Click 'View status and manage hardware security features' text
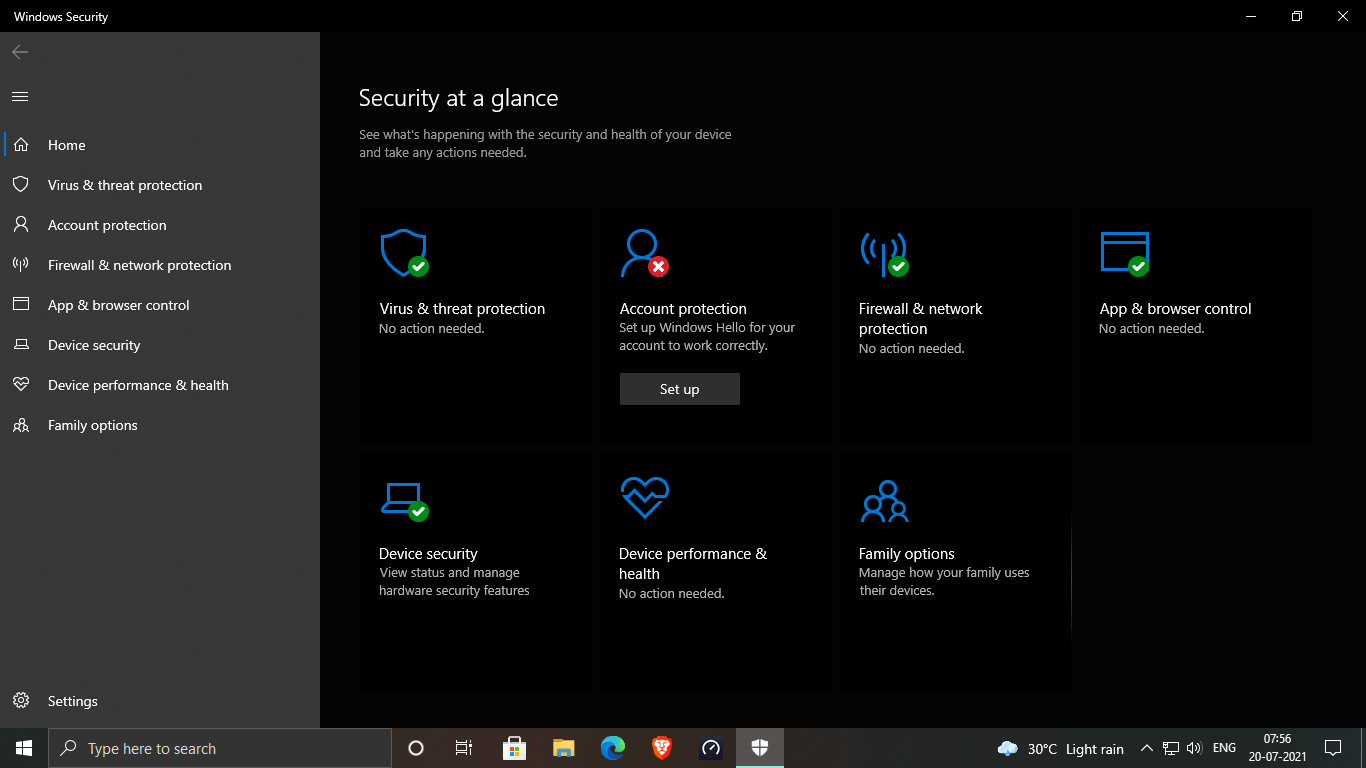 (454, 582)
